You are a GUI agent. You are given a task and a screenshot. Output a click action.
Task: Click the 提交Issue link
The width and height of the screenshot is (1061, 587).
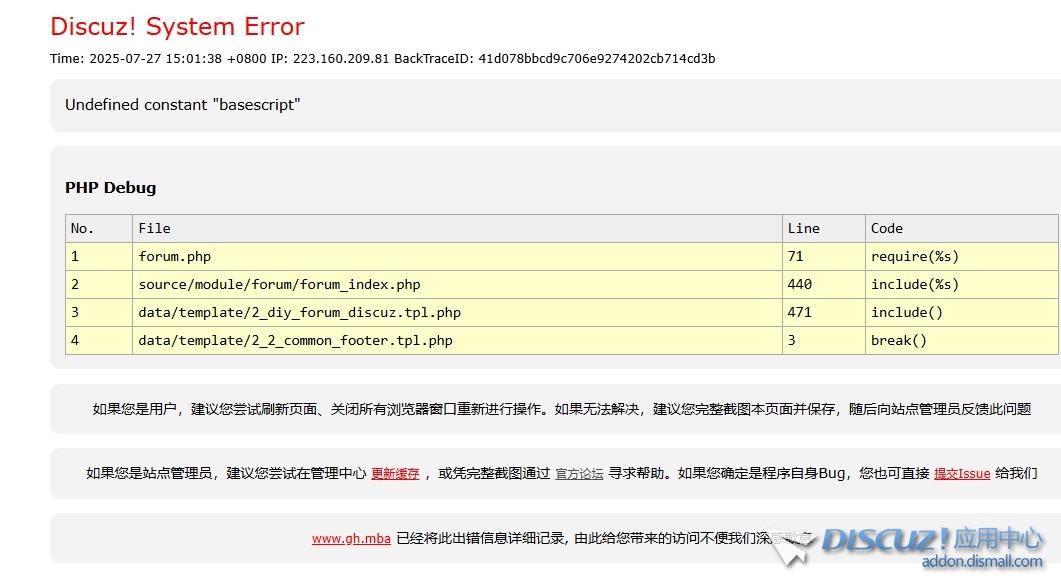tap(962, 474)
